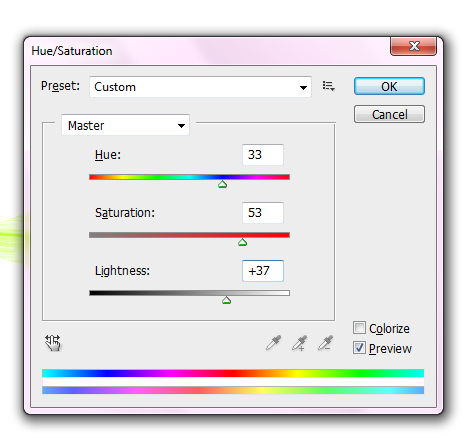This screenshot has height=440, width=473.
Task: Click into the Lightness value field
Action: (x=263, y=271)
